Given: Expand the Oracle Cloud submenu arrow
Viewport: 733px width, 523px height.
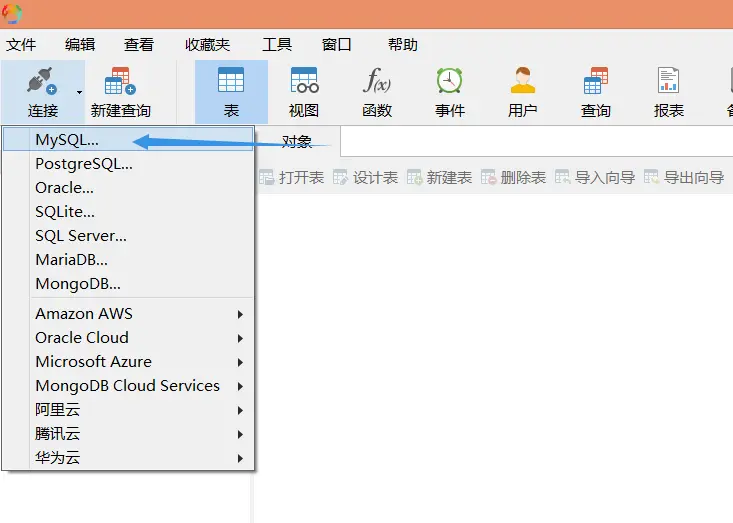Looking at the screenshot, I should pos(240,338).
